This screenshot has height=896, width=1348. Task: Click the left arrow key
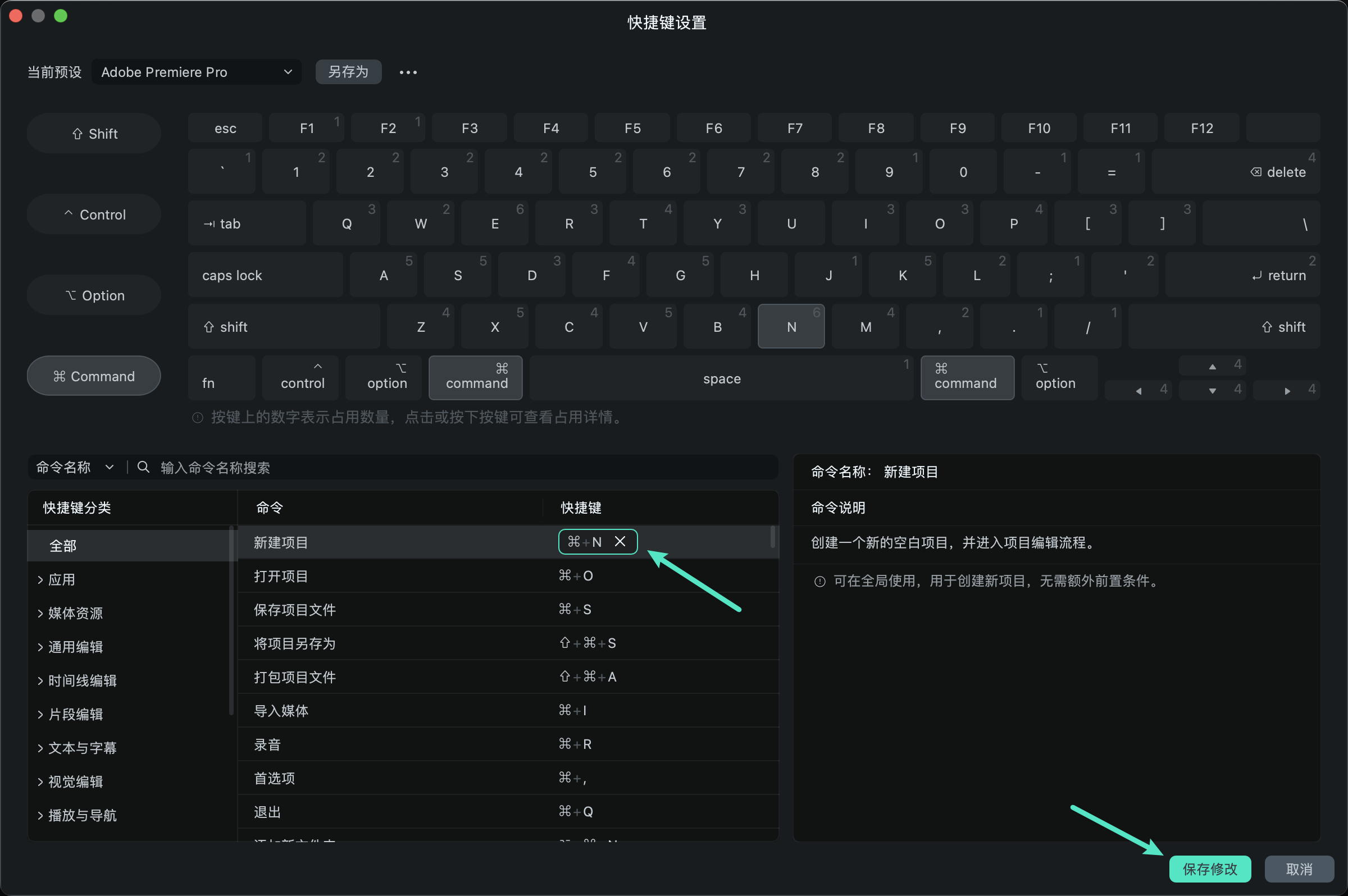point(1138,390)
